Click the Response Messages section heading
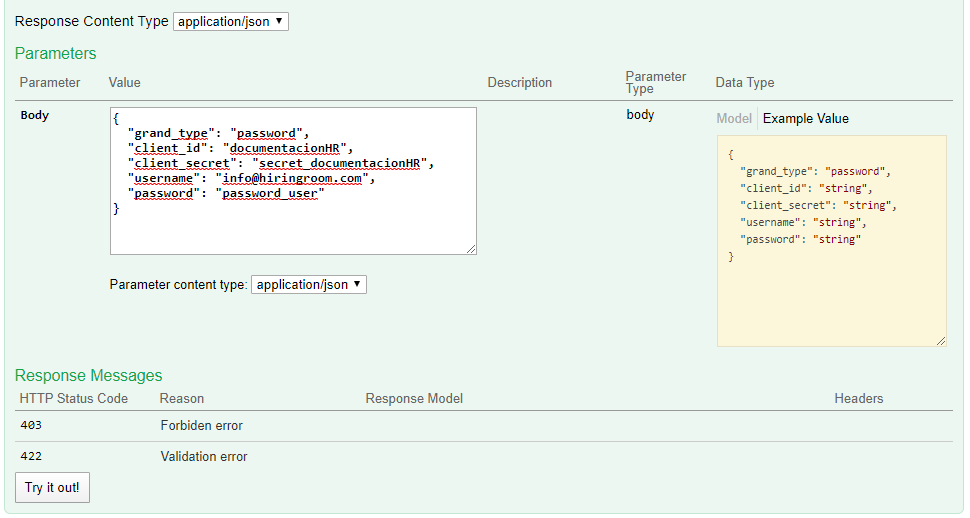 (x=88, y=376)
